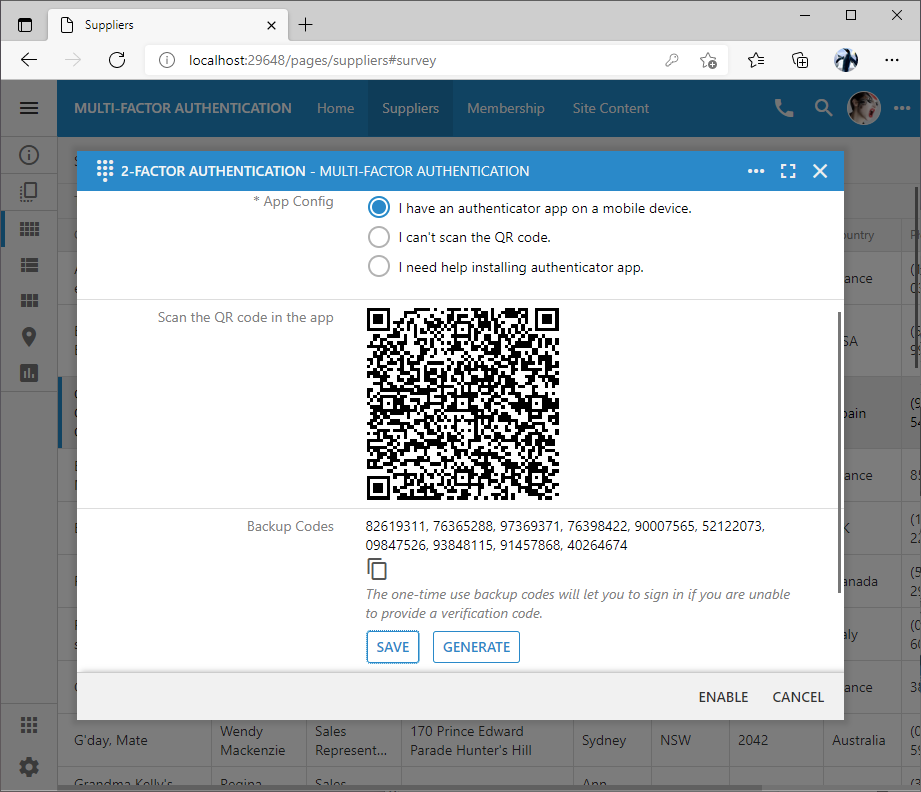Click GENERATE to create new backup codes
Screen dimensions: 921x792
click(x=476, y=647)
